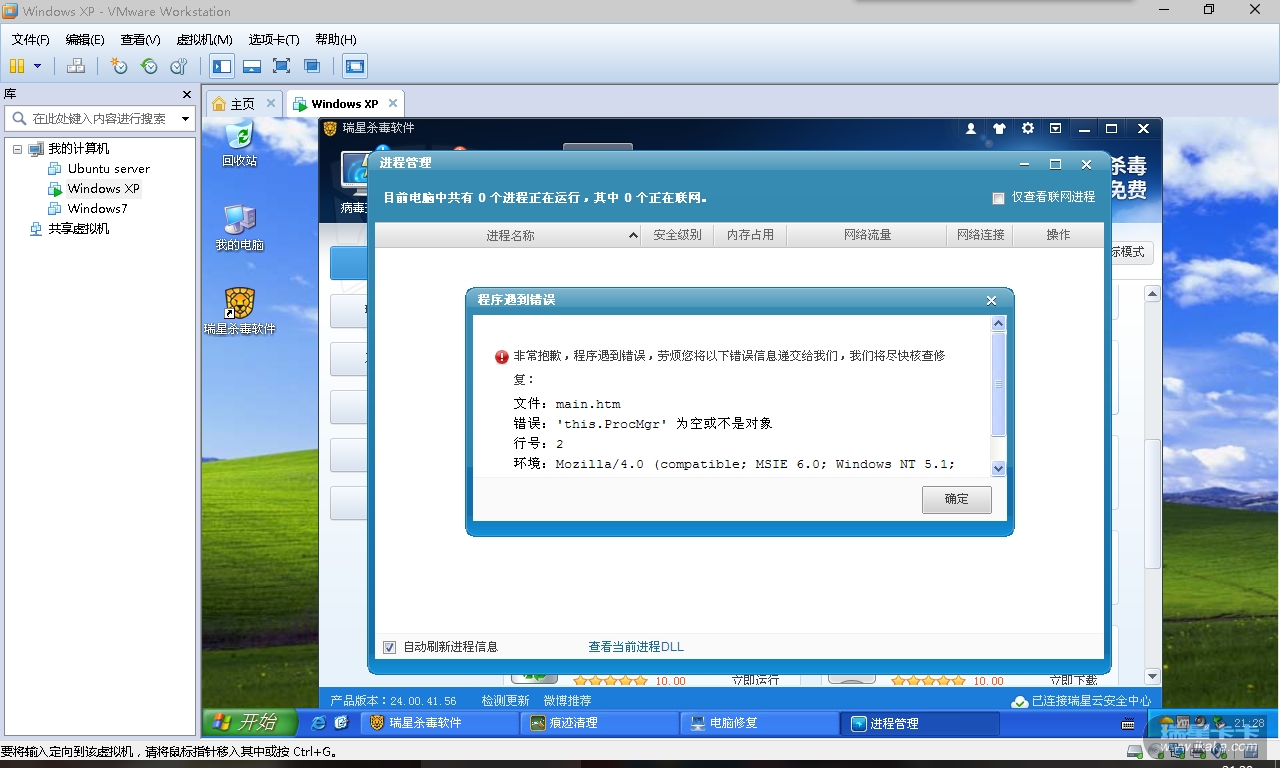
Task: Open the Windows XP 开始 menu
Action: pos(250,722)
